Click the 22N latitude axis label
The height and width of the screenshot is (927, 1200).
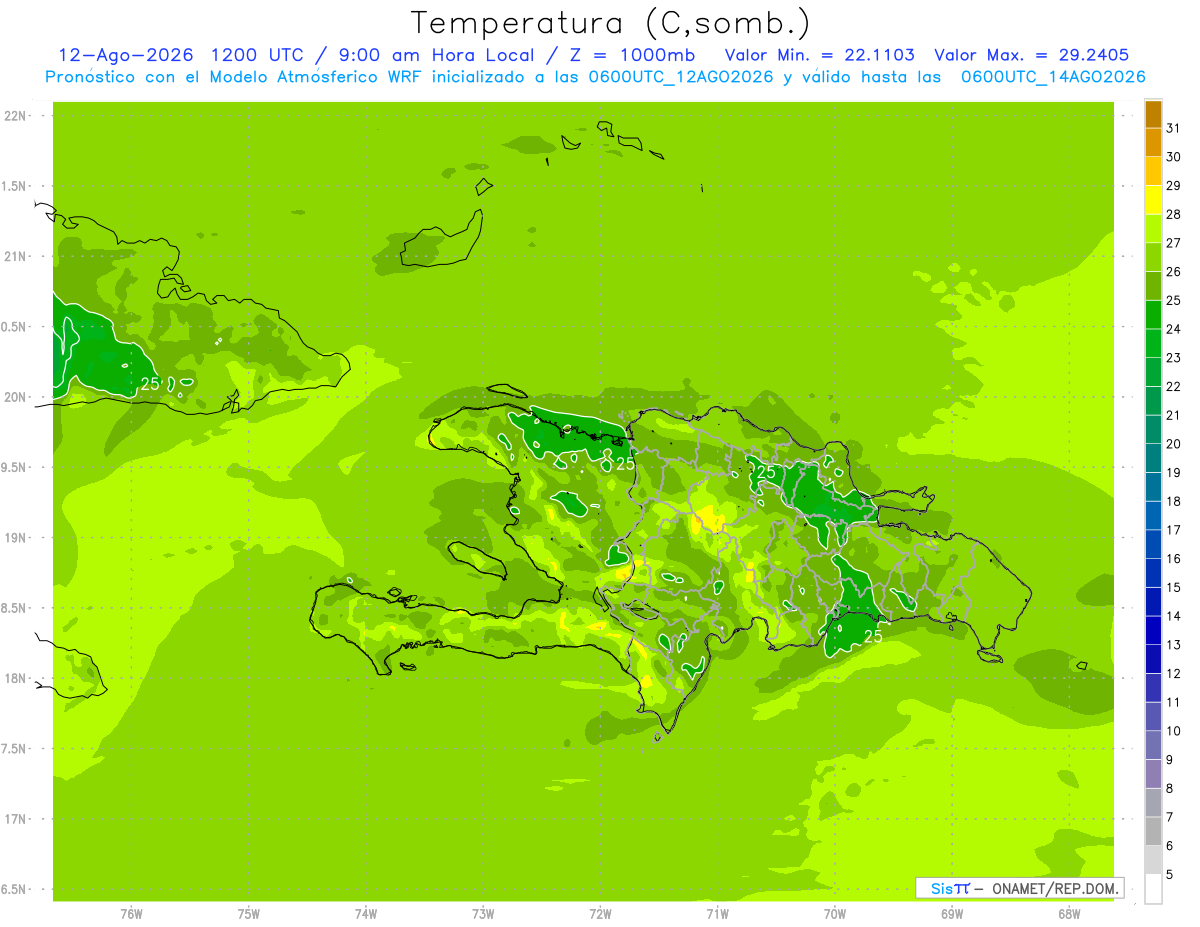pos(15,116)
